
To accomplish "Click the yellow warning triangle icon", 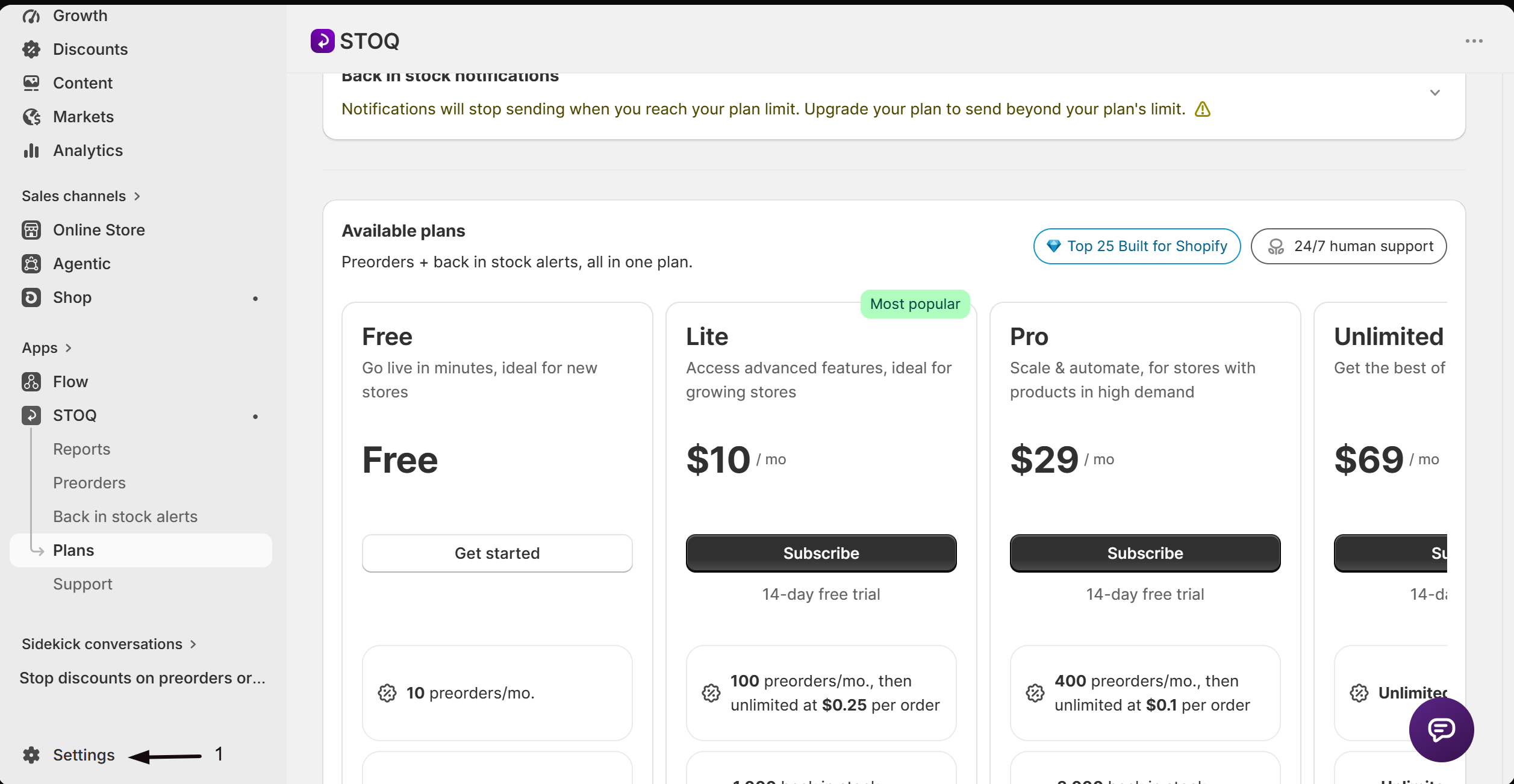I will pyautogui.click(x=1203, y=109).
